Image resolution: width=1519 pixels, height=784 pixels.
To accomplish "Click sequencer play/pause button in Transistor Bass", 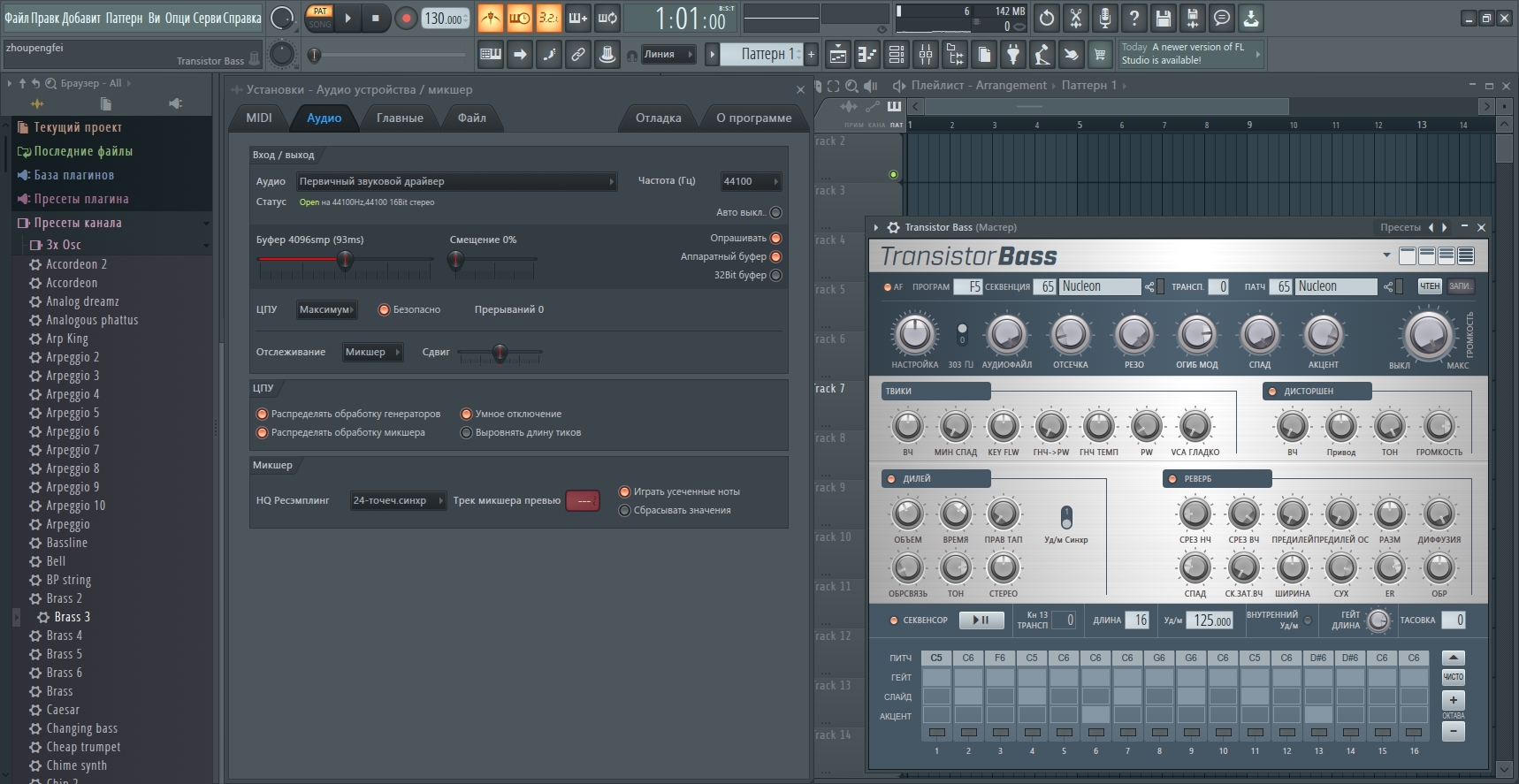I will click(x=981, y=620).
